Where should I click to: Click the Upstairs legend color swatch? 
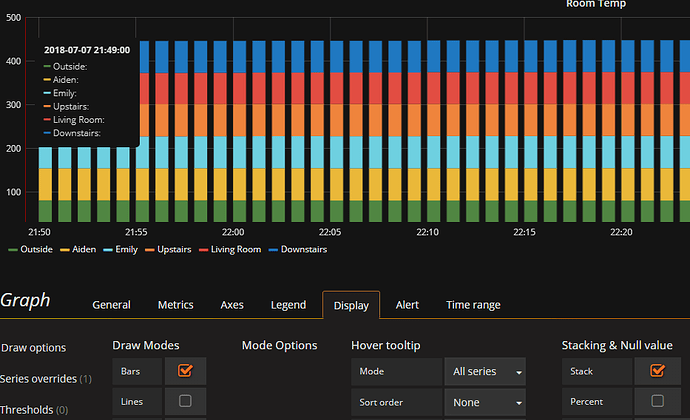[150, 250]
